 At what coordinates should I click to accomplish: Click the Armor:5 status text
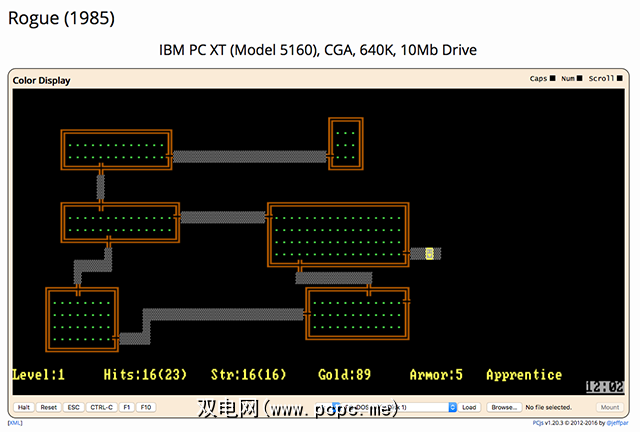(x=436, y=374)
